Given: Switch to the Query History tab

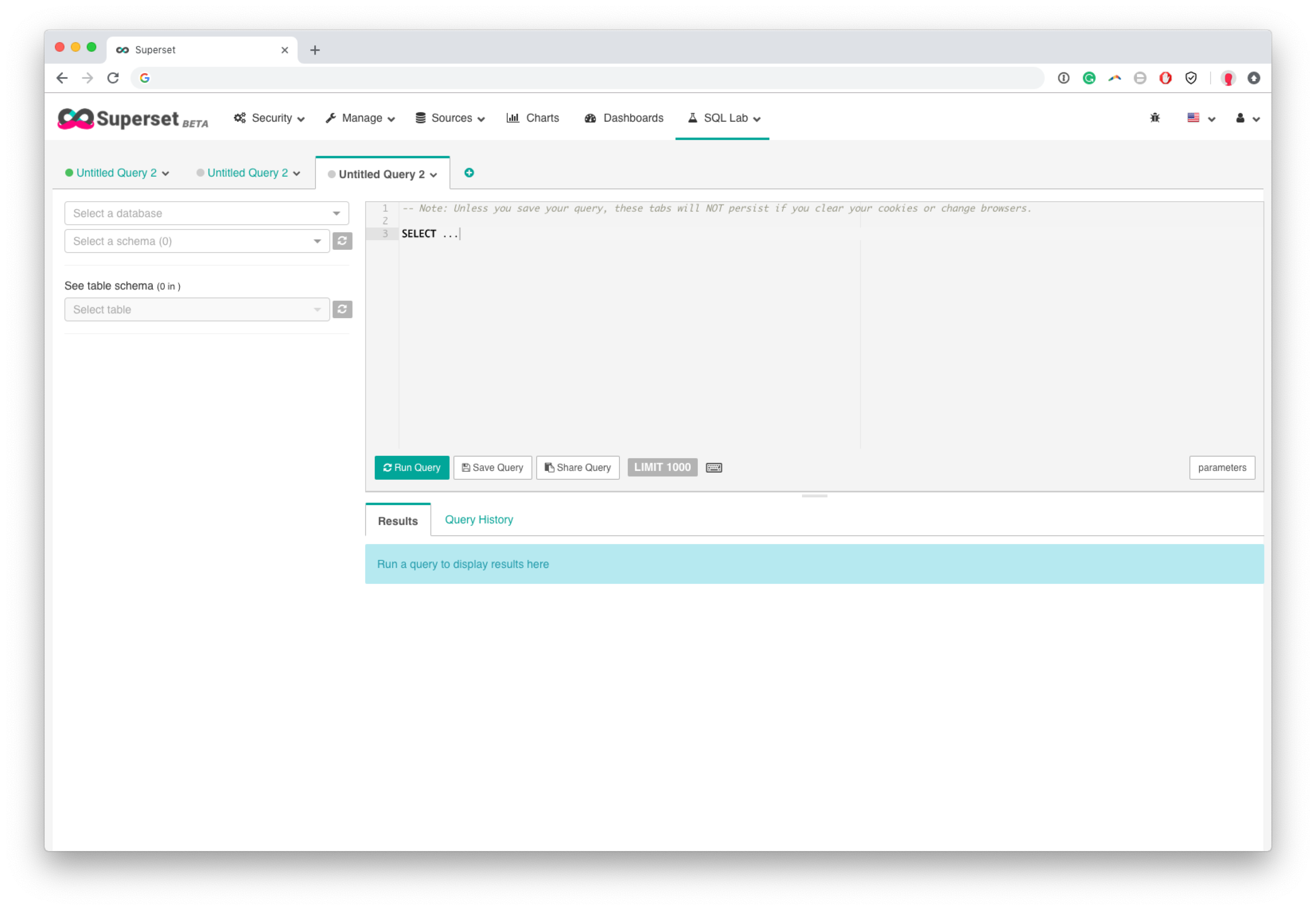Looking at the screenshot, I should pyautogui.click(x=479, y=519).
